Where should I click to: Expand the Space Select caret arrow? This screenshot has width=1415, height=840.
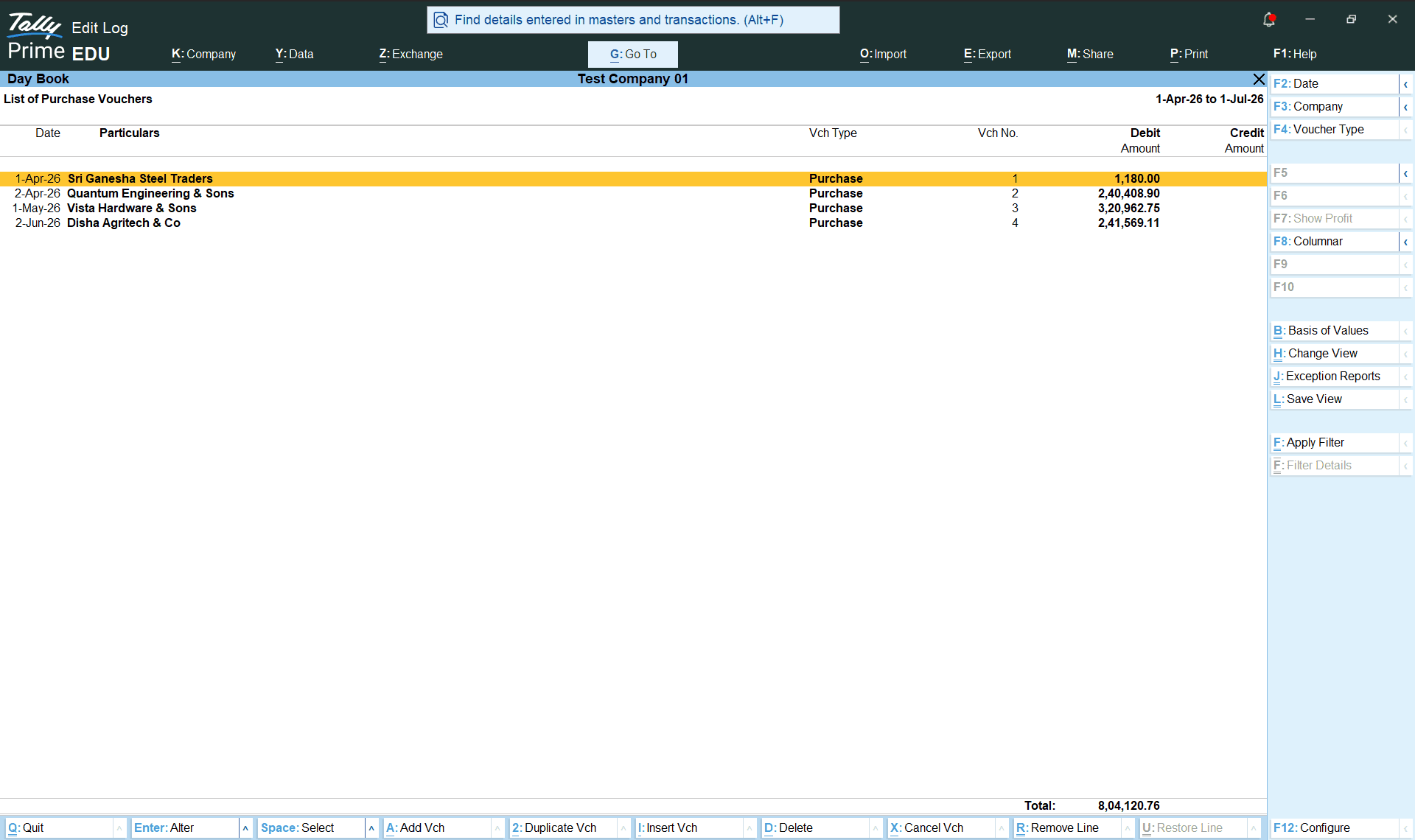pyautogui.click(x=371, y=828)
